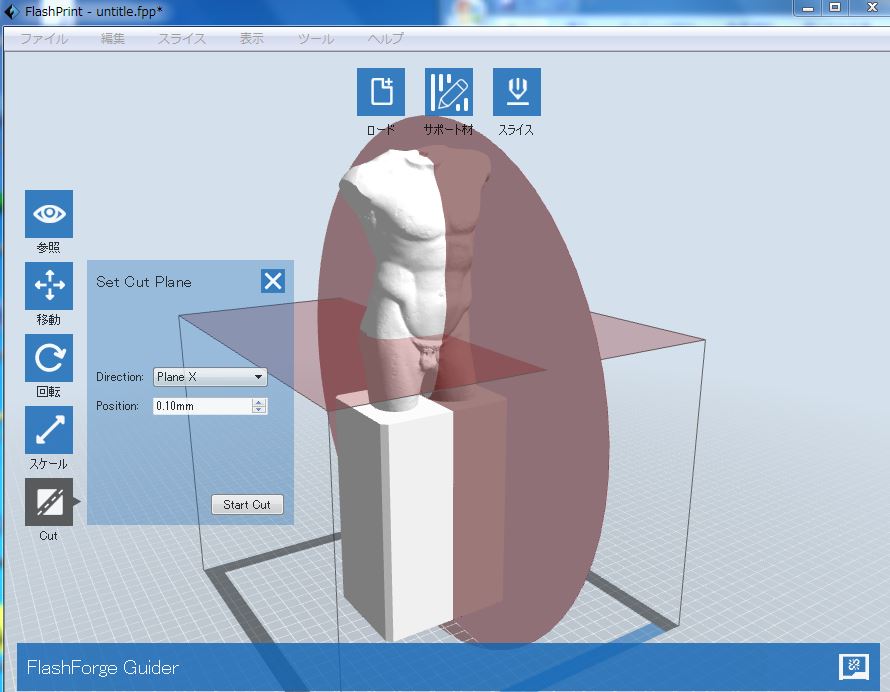Click the FlashForge Guider printer label
The height and width of the screenshot is (692, 890).
(103, 668)
